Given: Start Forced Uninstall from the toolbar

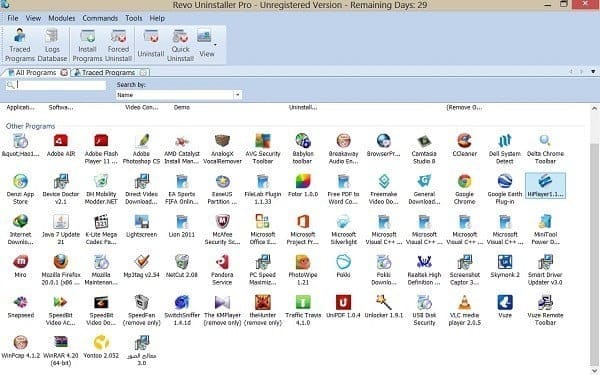Looking at the screenshot, I should click(x=118, y=45).
